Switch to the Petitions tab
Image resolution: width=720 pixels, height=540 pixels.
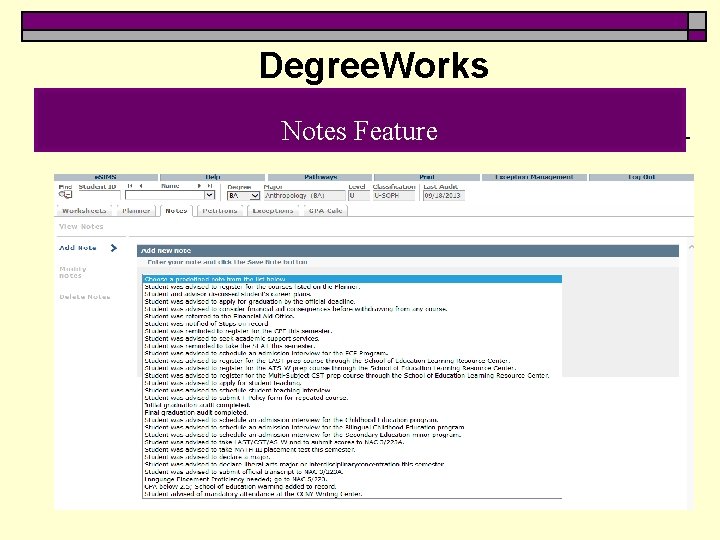[x=220, y=211]
